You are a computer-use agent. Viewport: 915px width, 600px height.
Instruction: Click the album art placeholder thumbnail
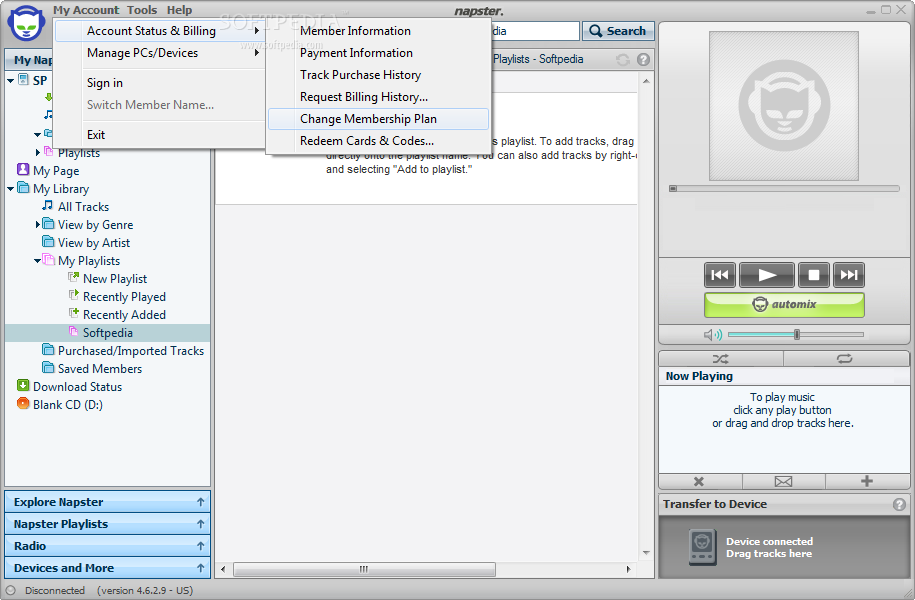784,106
